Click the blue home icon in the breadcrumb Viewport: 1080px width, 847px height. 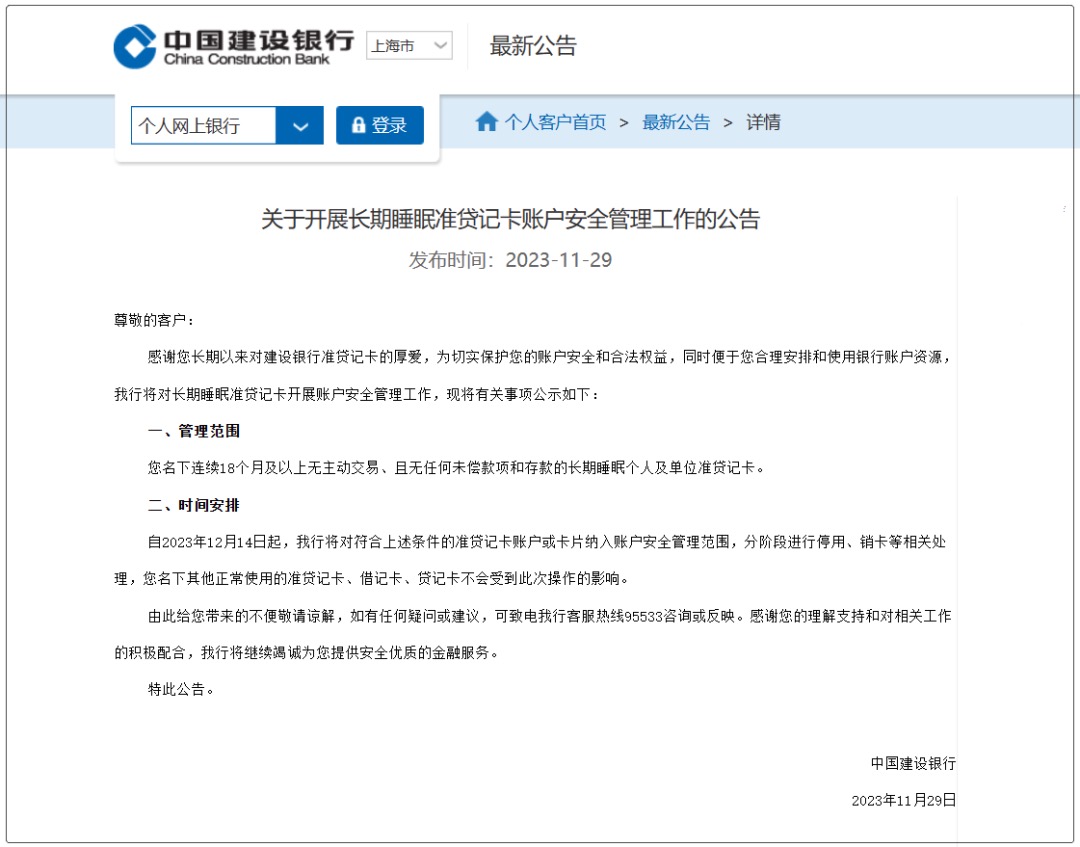(487, 121)
